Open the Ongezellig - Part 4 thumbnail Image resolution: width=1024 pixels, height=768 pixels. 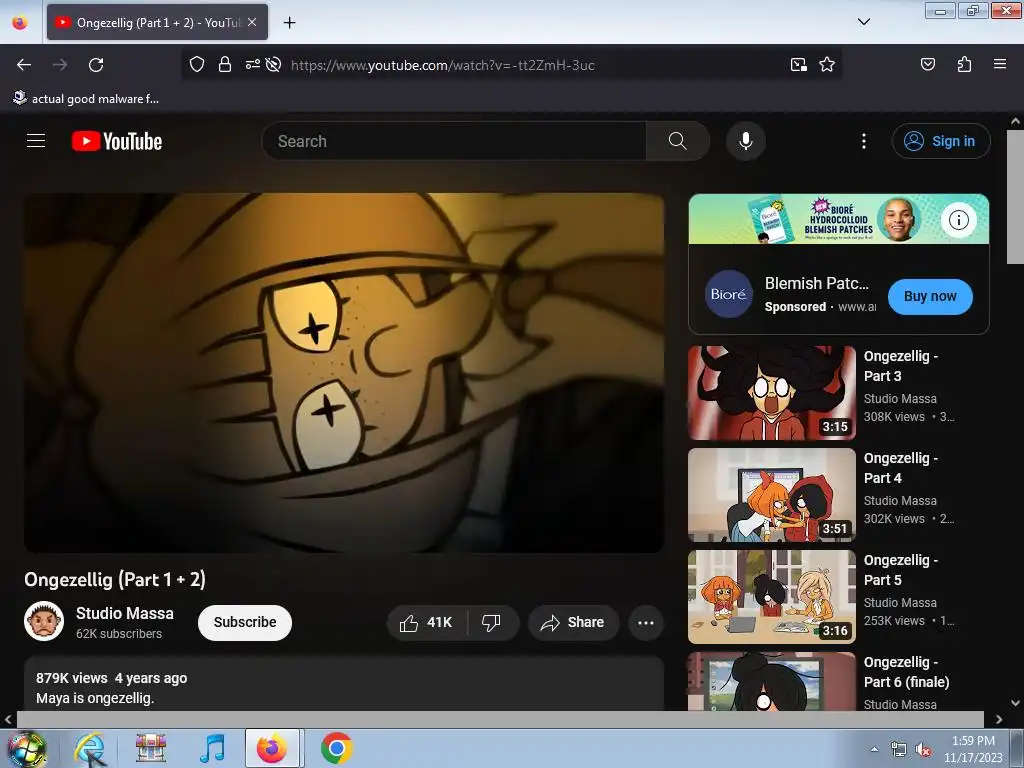pos(772,495)
